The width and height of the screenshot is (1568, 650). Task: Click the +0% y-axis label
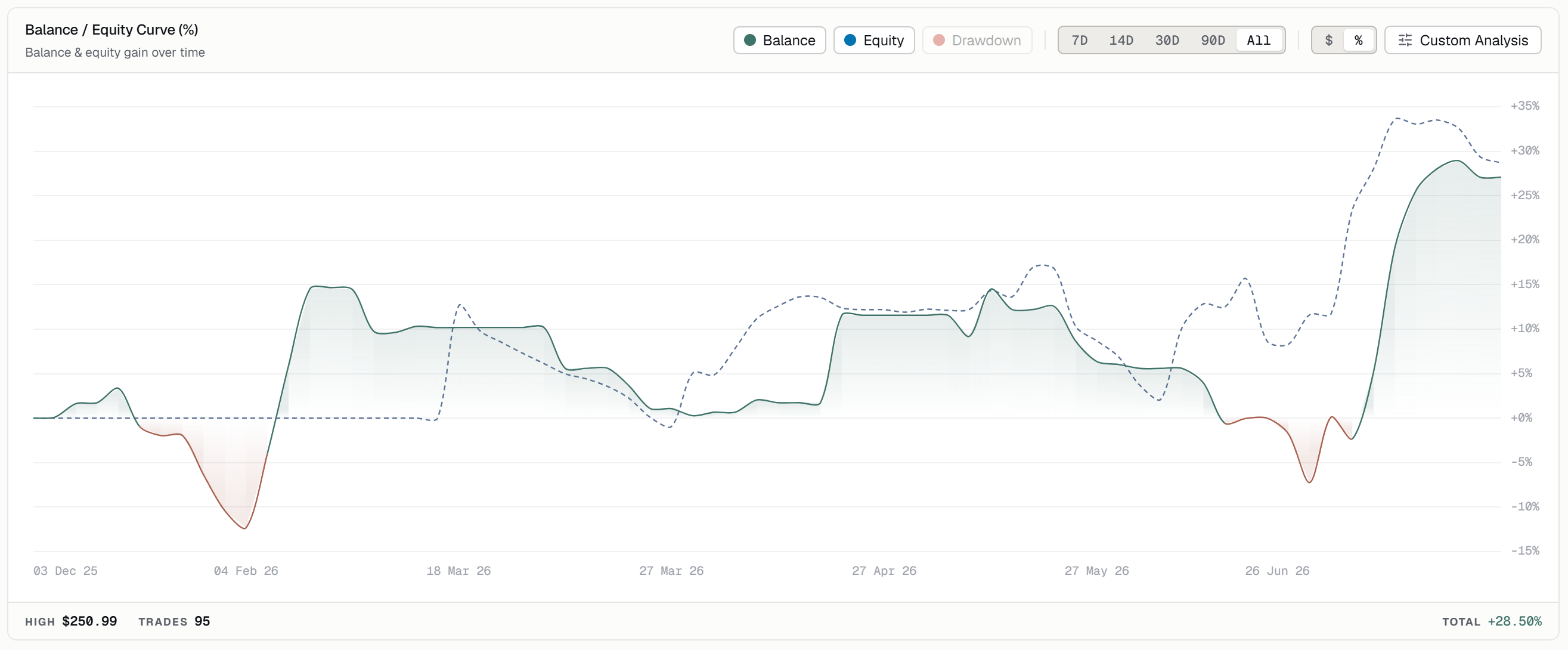(x=1521, y=417)
